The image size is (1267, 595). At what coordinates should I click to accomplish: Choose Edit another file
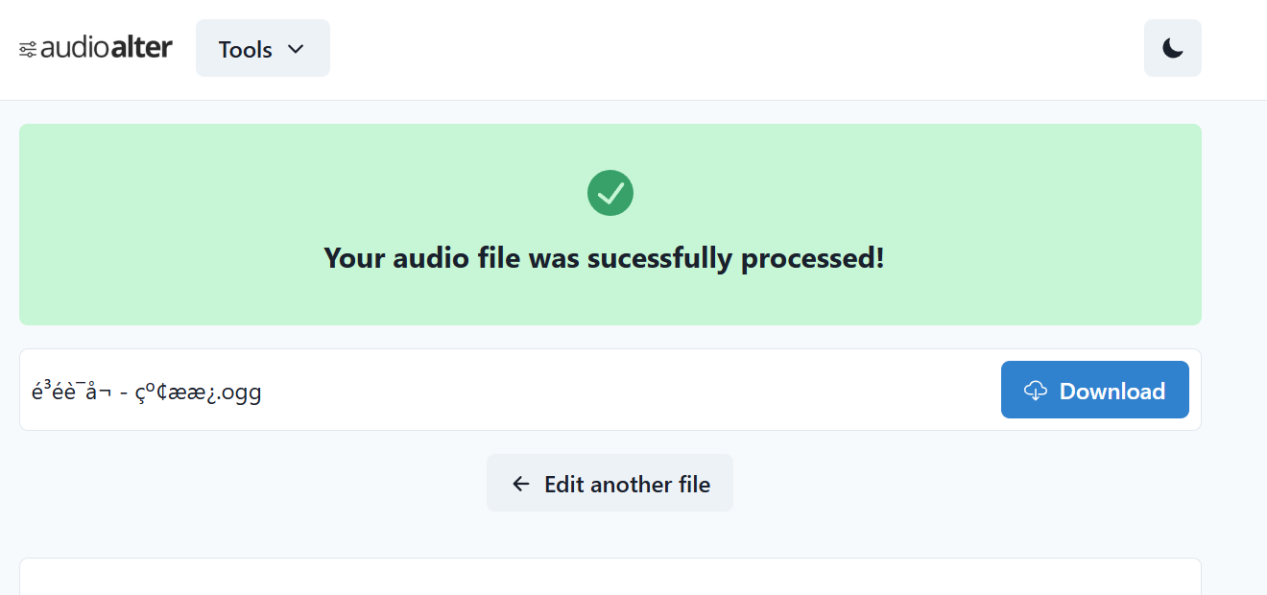[610, 484]
